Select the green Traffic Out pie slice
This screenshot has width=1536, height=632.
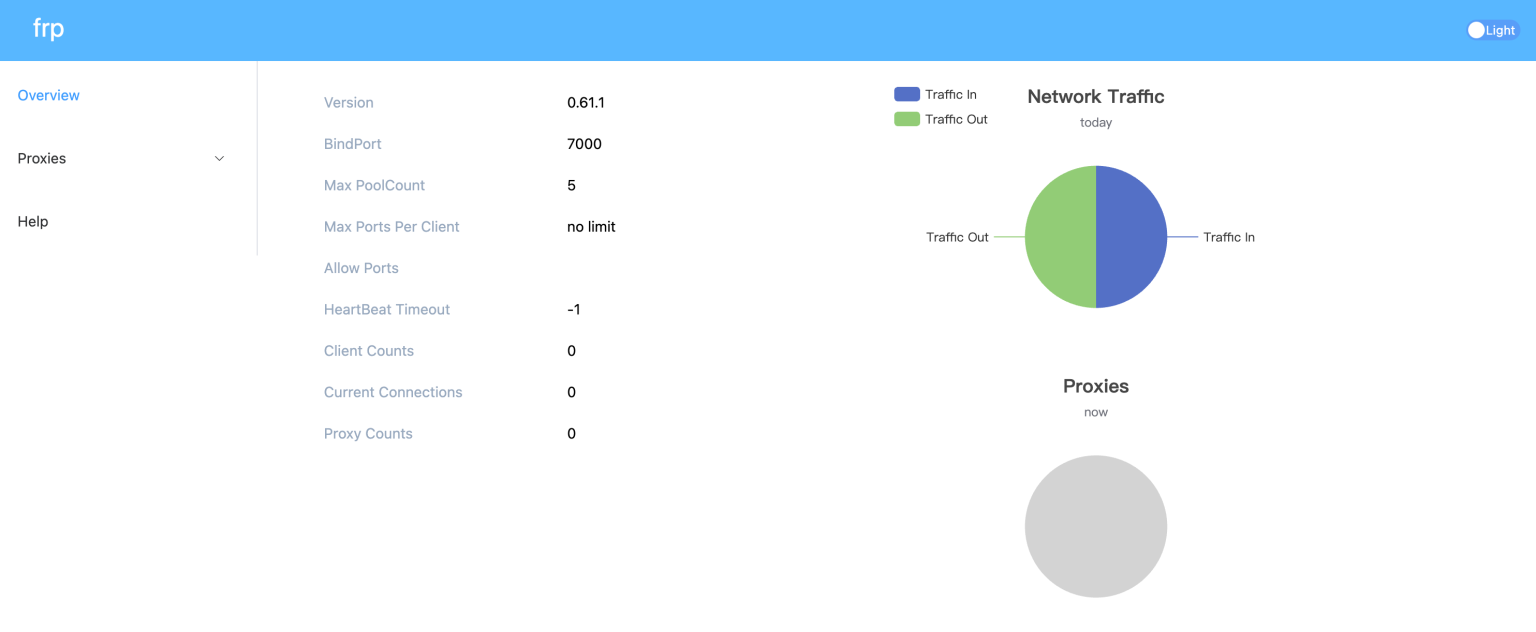tap(1060, 237)
